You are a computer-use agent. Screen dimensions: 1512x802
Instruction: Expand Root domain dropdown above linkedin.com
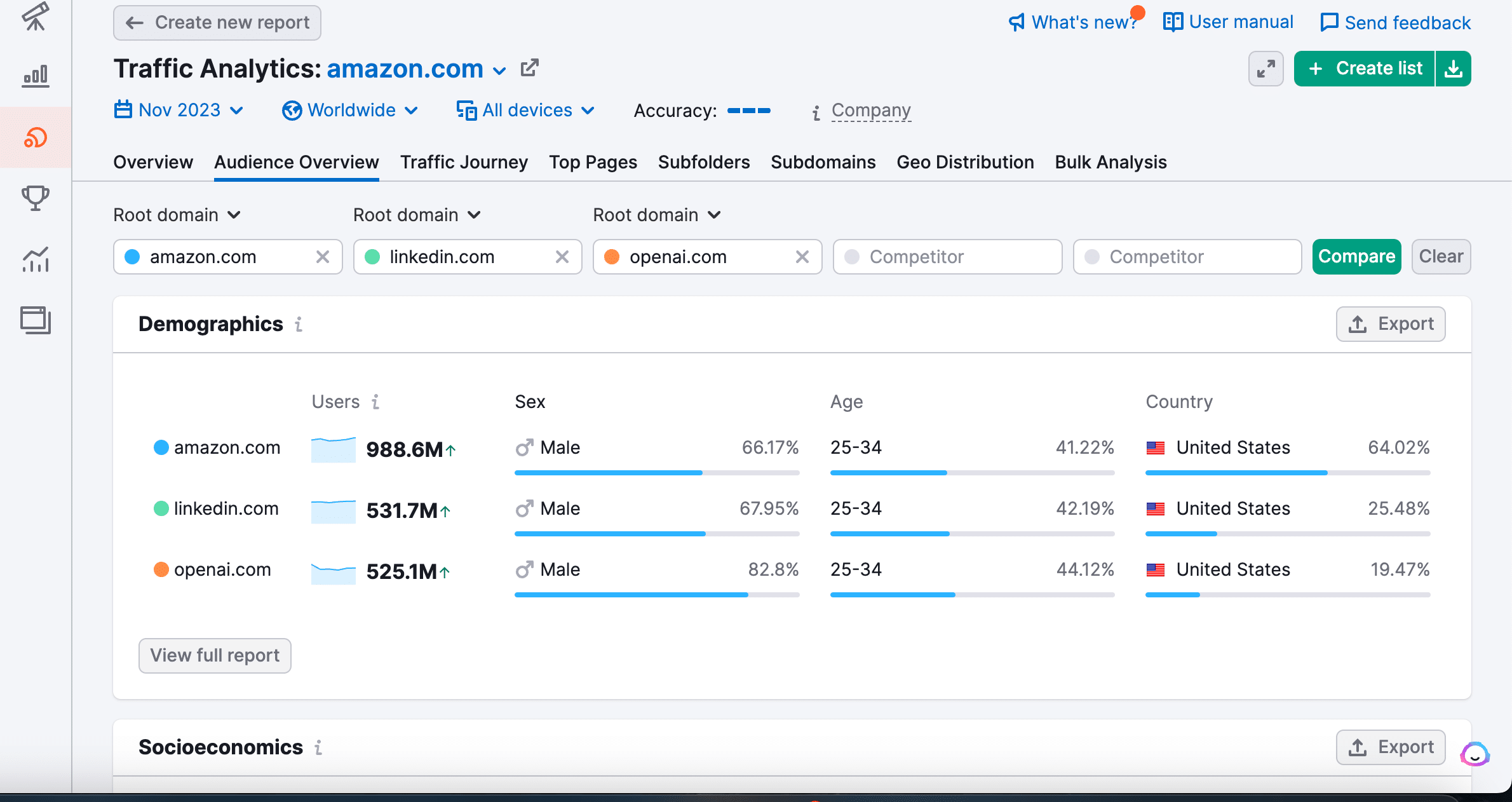point(417,215)
